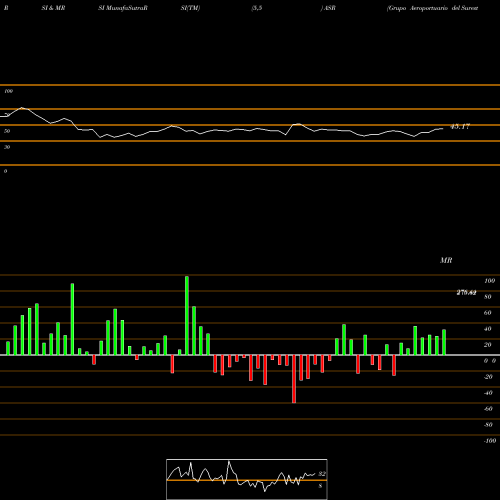The image size is (500, 500).
Task: Click the tallest green bar in MR histogram
Action: (187, 315)
